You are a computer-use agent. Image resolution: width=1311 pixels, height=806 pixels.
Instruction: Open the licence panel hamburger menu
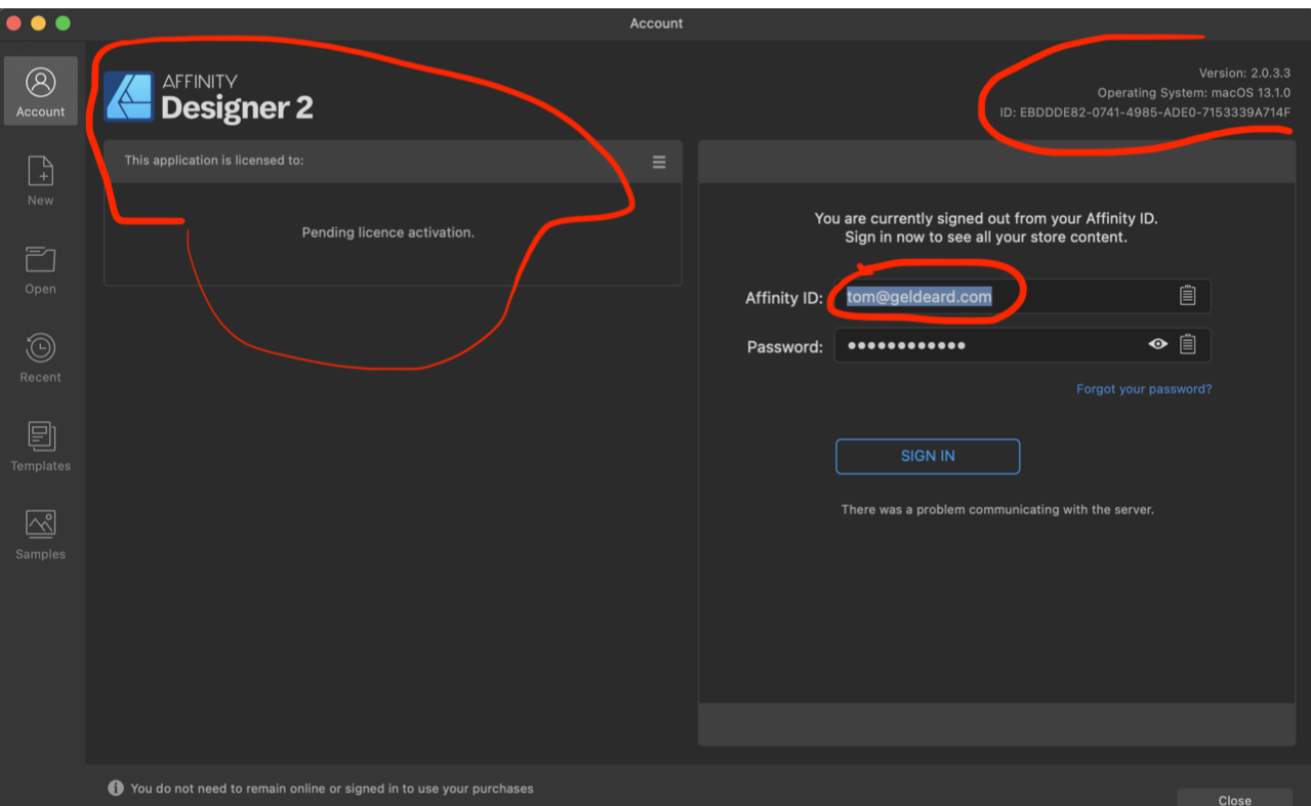point(659,161)
